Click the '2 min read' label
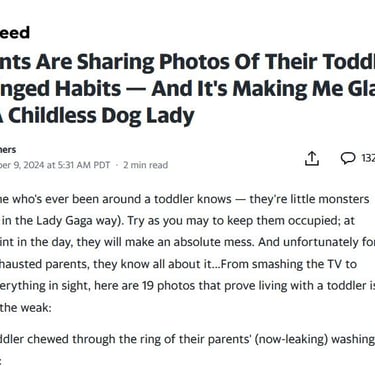375x366 pixels. pos(145,165)
